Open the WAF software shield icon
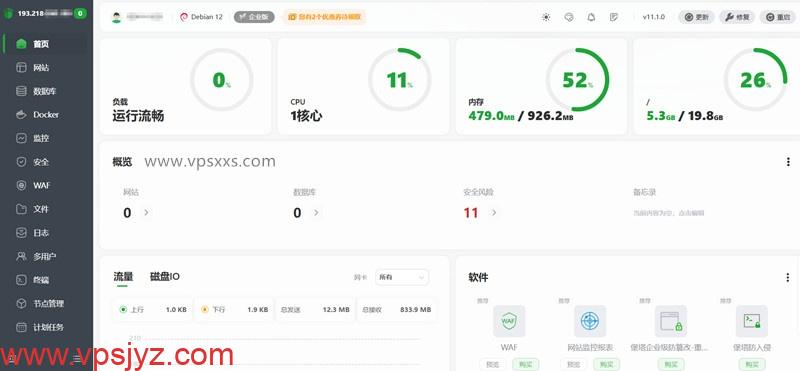Viewport: 800px width, 371px height. click(x=509, y=321)
